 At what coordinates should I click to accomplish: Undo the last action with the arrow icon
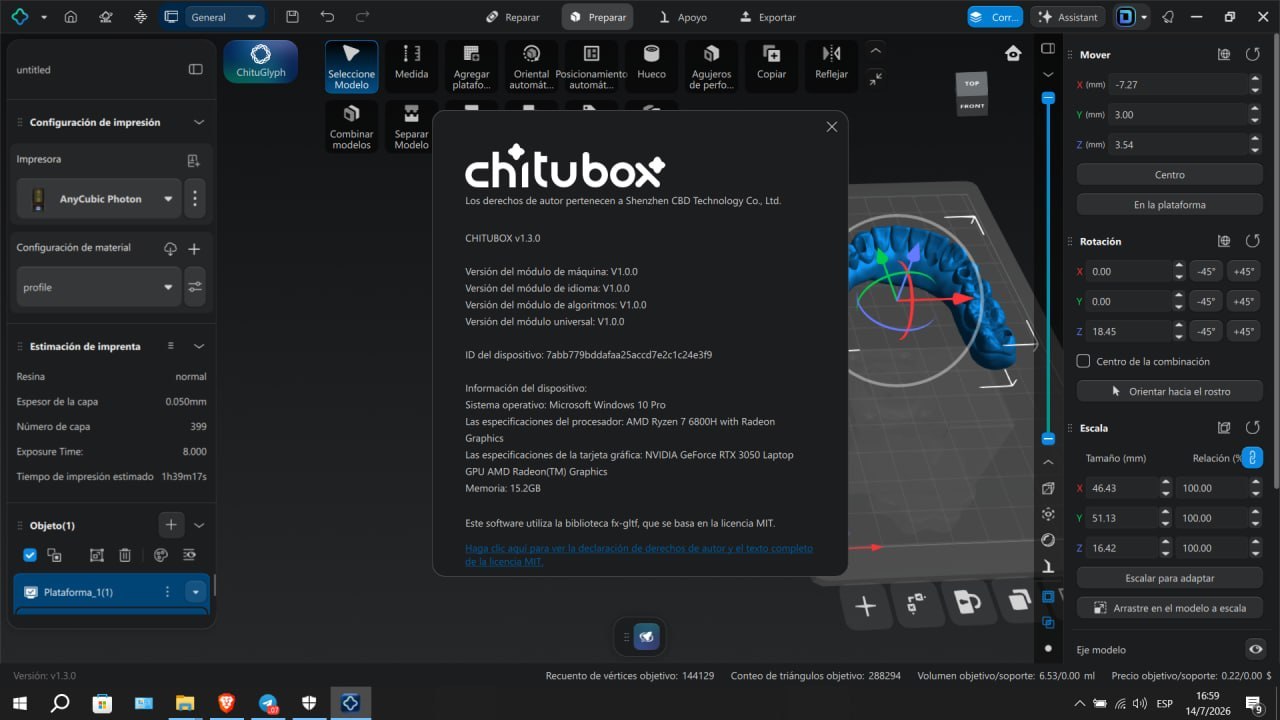click(327, 17)
